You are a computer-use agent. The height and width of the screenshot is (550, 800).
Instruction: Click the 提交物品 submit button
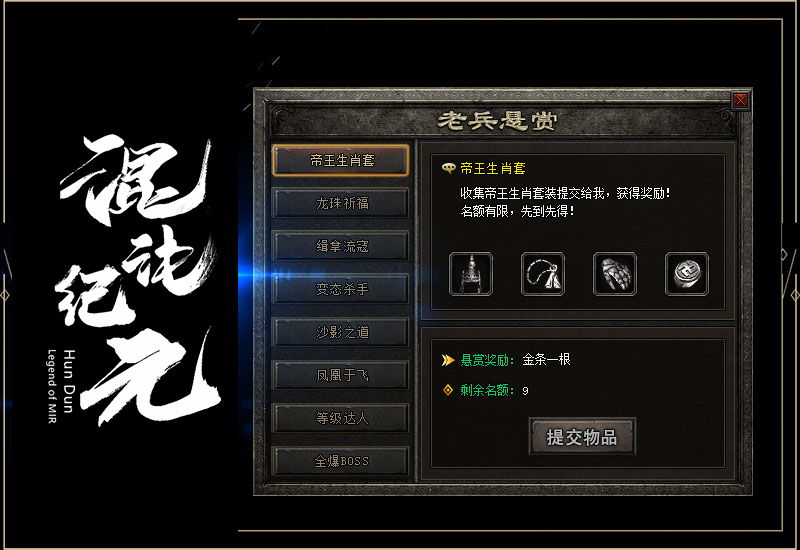(582, 437)
